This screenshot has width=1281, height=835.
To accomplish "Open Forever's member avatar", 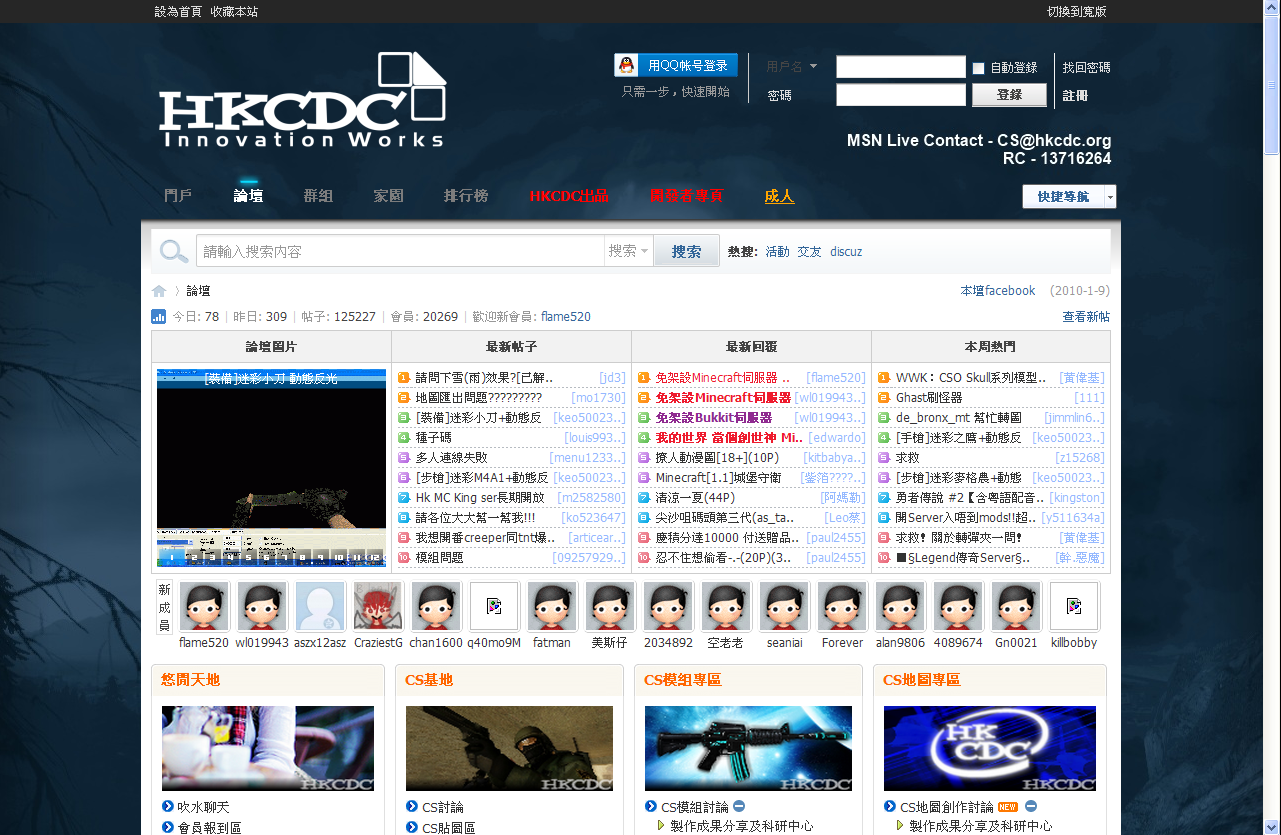I will tap(842, 607).
